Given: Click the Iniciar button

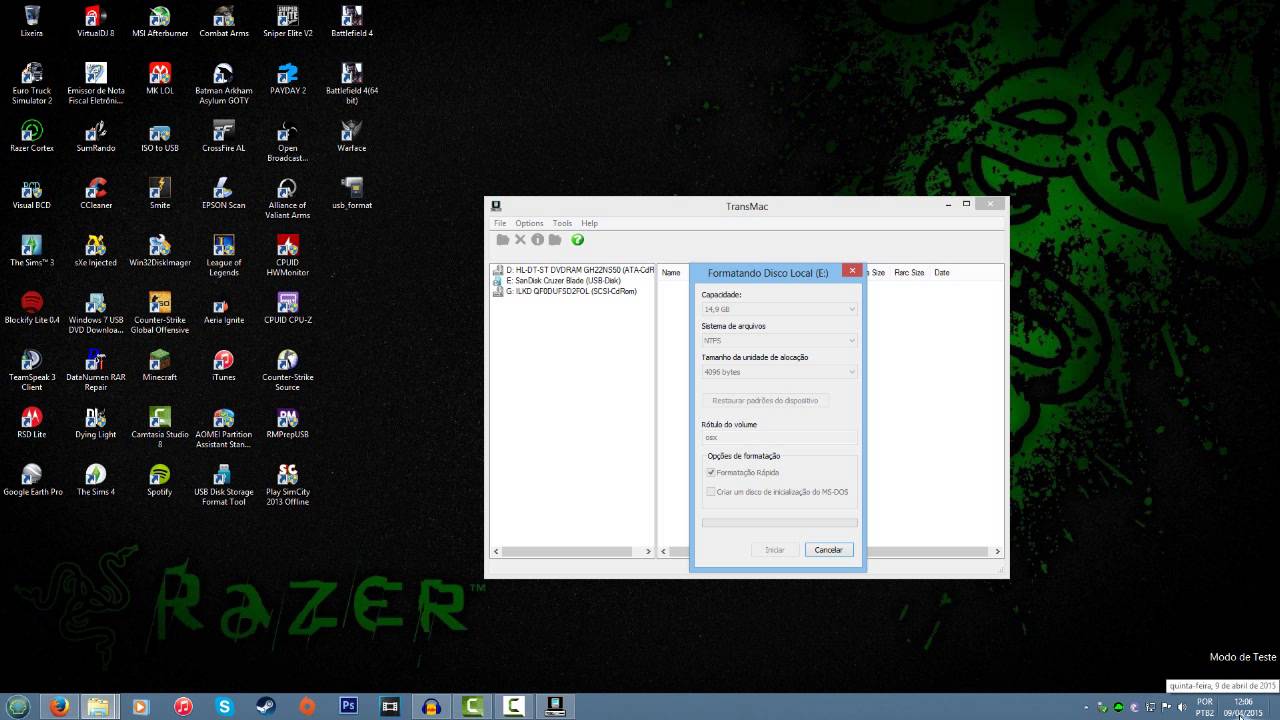Looking at the screenshot, I should 775,550.
